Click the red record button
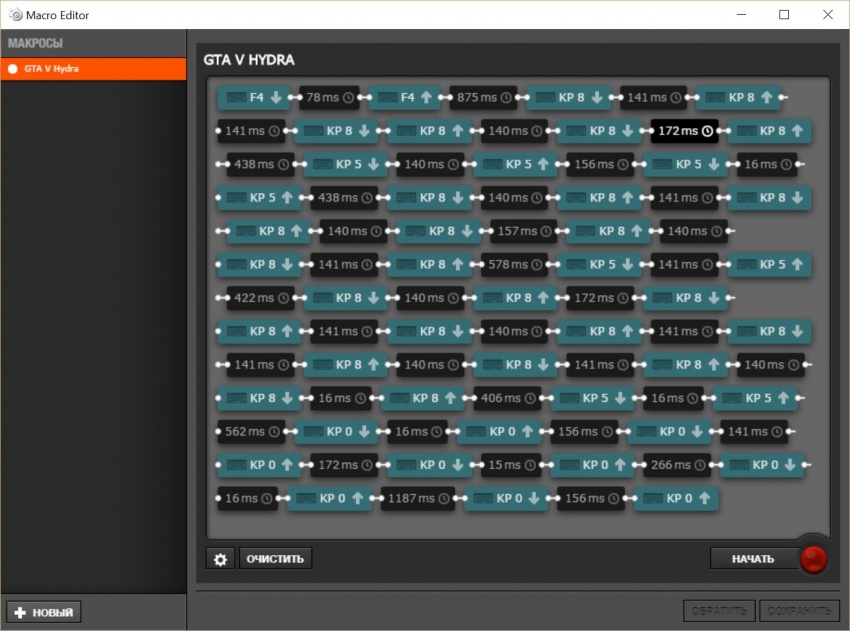Screen dimensions: 850x631 point(813,559)
